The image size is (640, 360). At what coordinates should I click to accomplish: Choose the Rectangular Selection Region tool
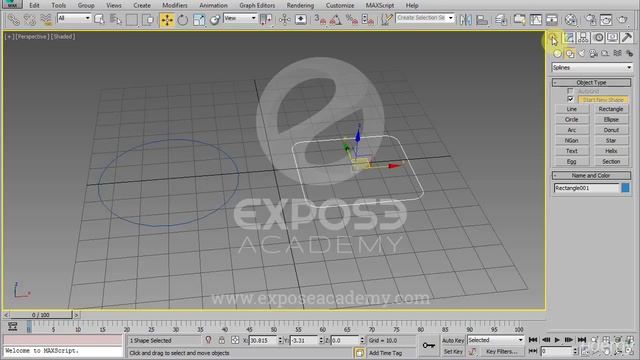(131, 20)
